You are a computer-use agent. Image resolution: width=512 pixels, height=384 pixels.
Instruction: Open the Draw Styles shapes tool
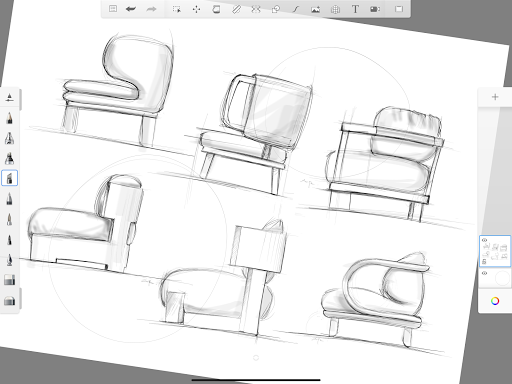pos(276,9)
